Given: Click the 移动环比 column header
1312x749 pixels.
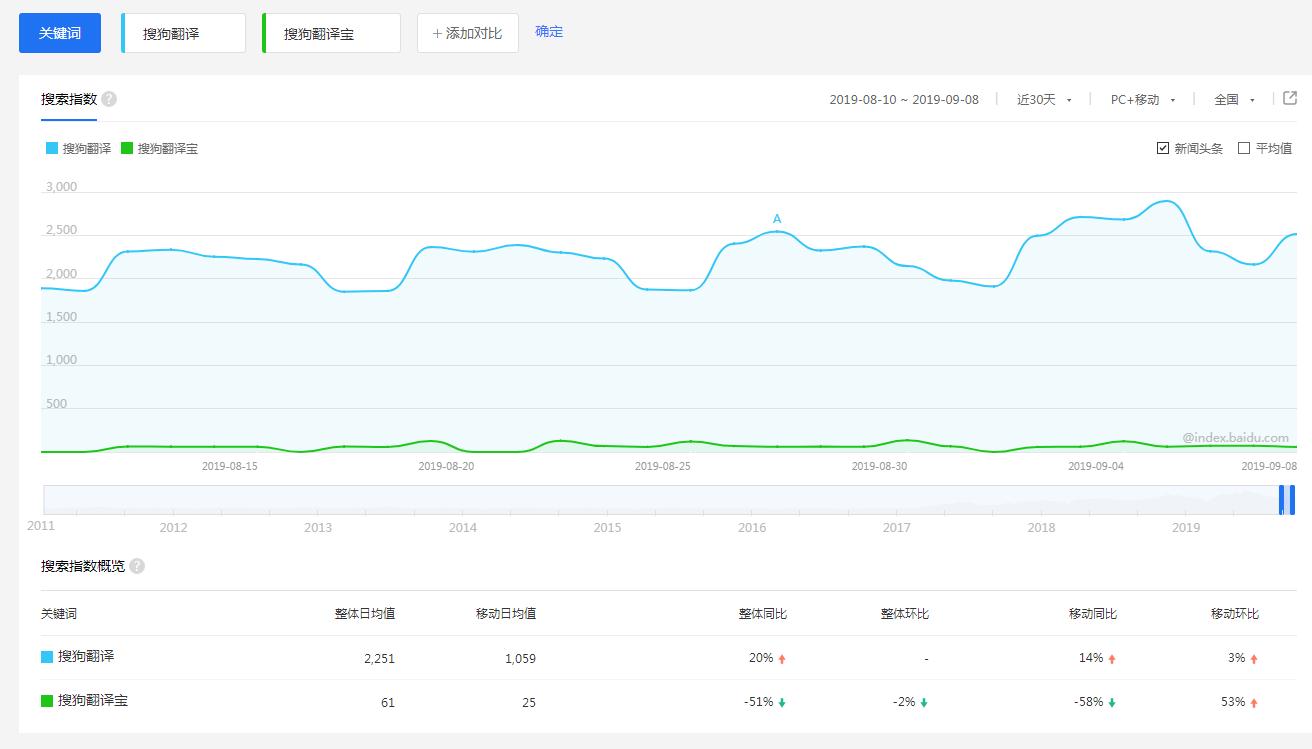Looking at the screenshot, I should click(1235, 613).
